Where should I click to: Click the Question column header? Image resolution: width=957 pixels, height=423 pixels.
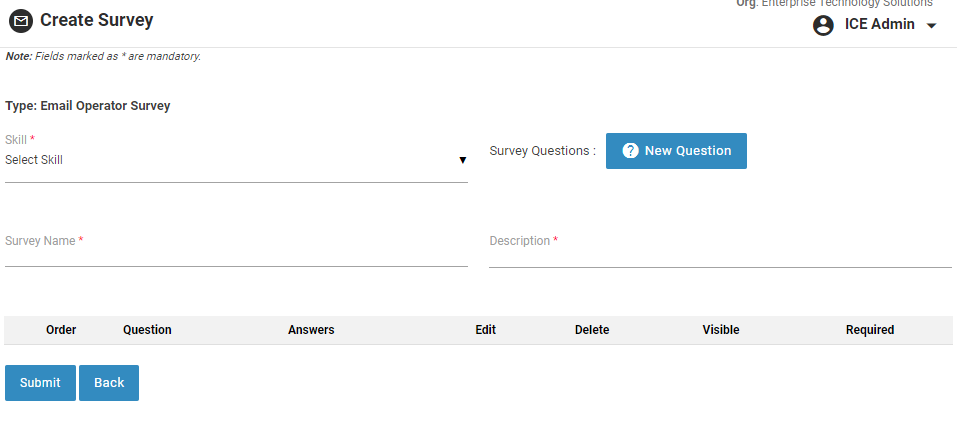click(147, 330)
